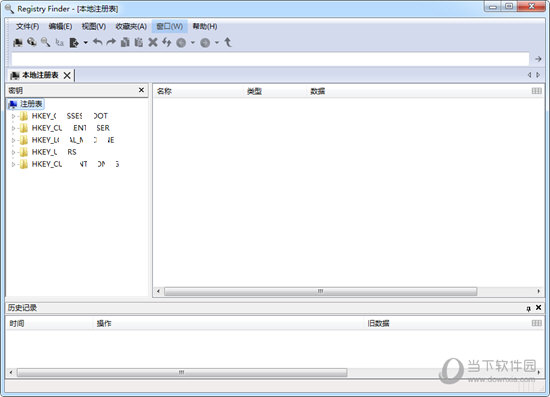Click the connect network registry icon
550x397 pixels.
click(32, 42)
